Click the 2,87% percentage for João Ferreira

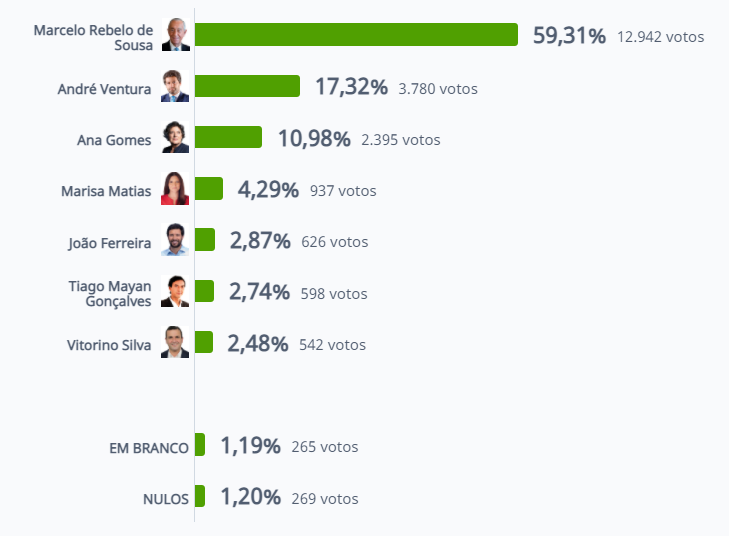[x=260, y=241]
